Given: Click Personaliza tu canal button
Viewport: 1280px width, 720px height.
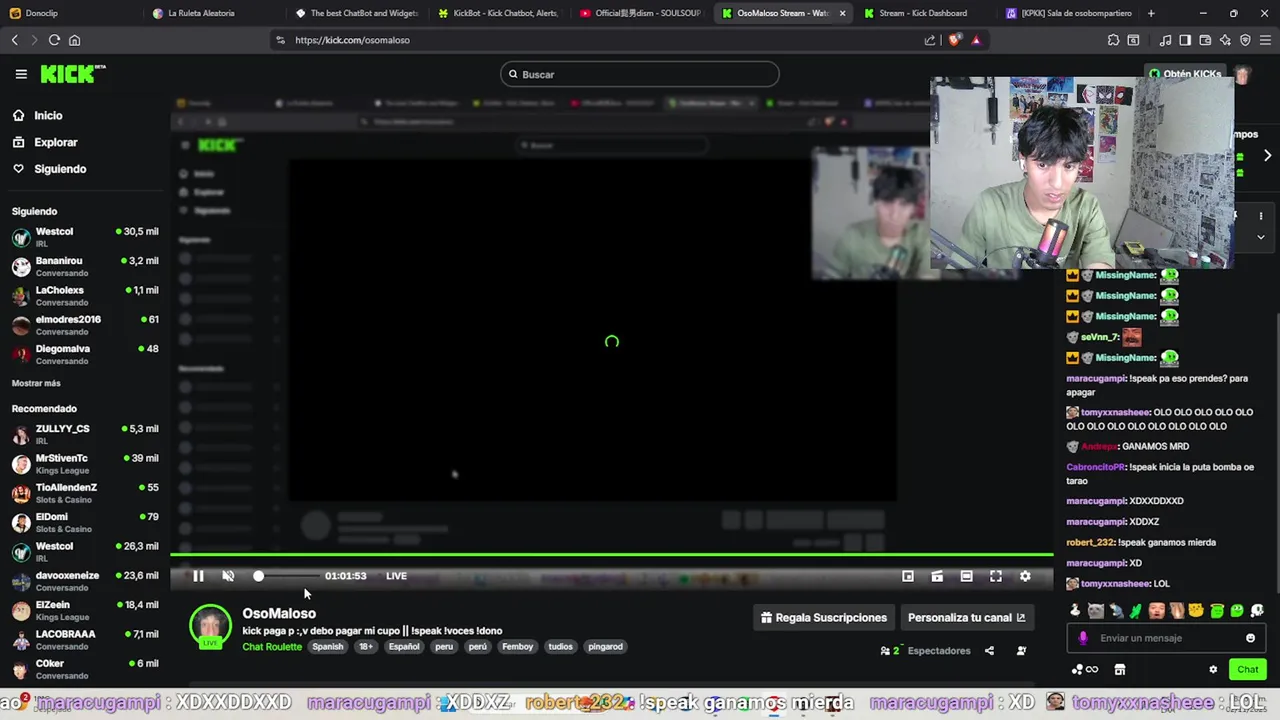Looking at the screenshot, I should click(x=966, y=618).
